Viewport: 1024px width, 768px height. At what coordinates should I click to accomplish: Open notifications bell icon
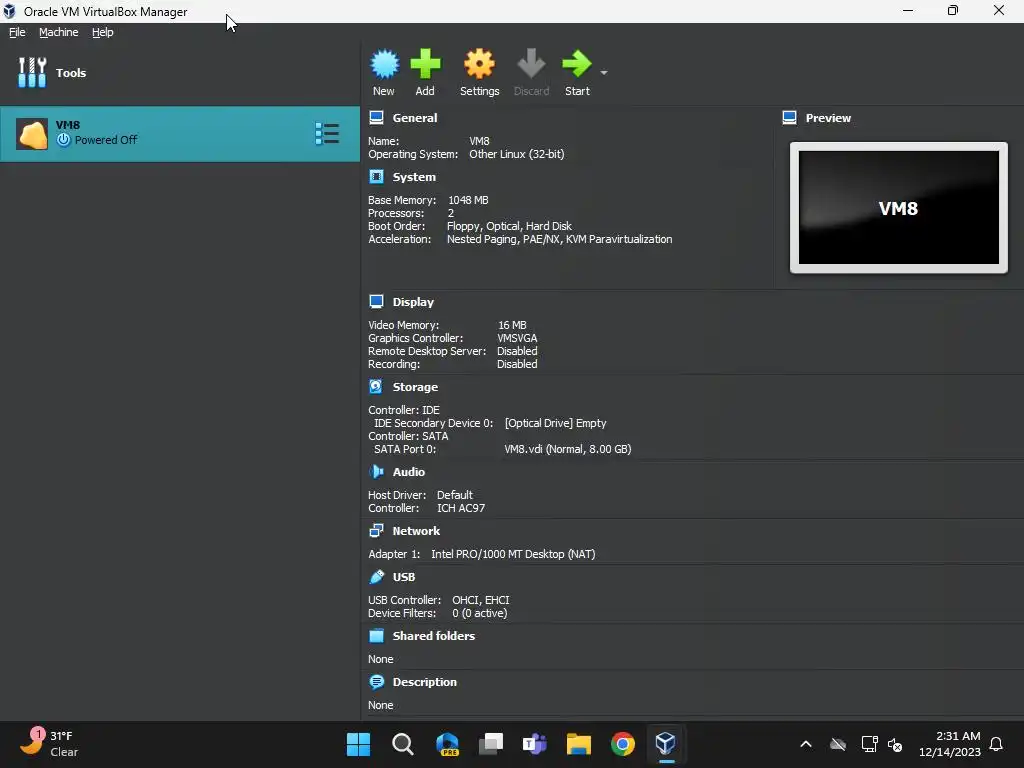997,744
